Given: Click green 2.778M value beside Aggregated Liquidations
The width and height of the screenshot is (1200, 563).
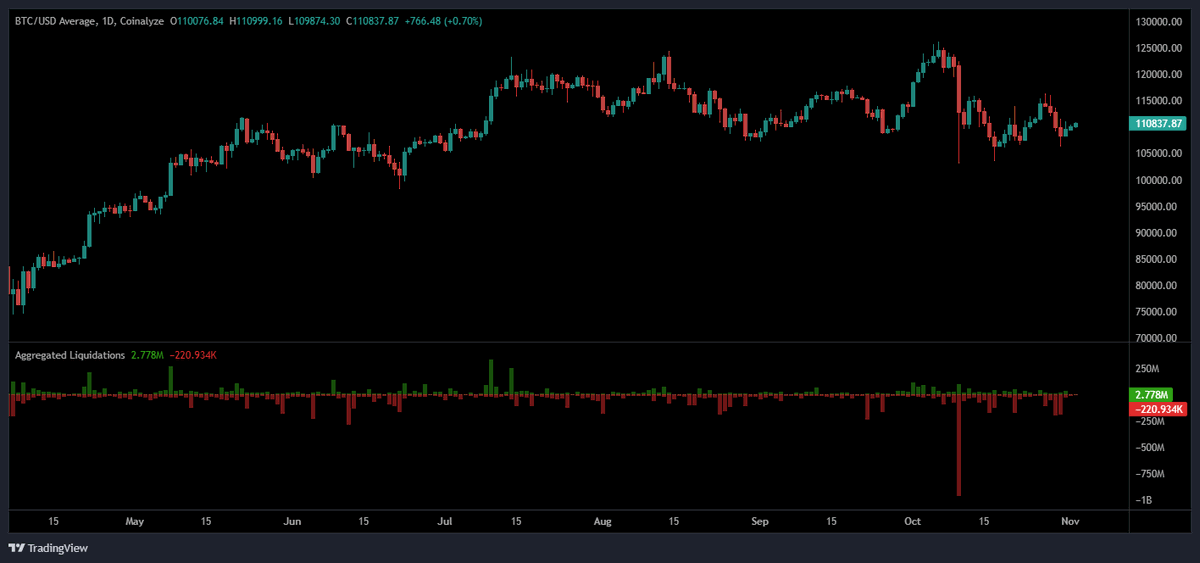Looking at the screenshot, I should pos(147,355).
